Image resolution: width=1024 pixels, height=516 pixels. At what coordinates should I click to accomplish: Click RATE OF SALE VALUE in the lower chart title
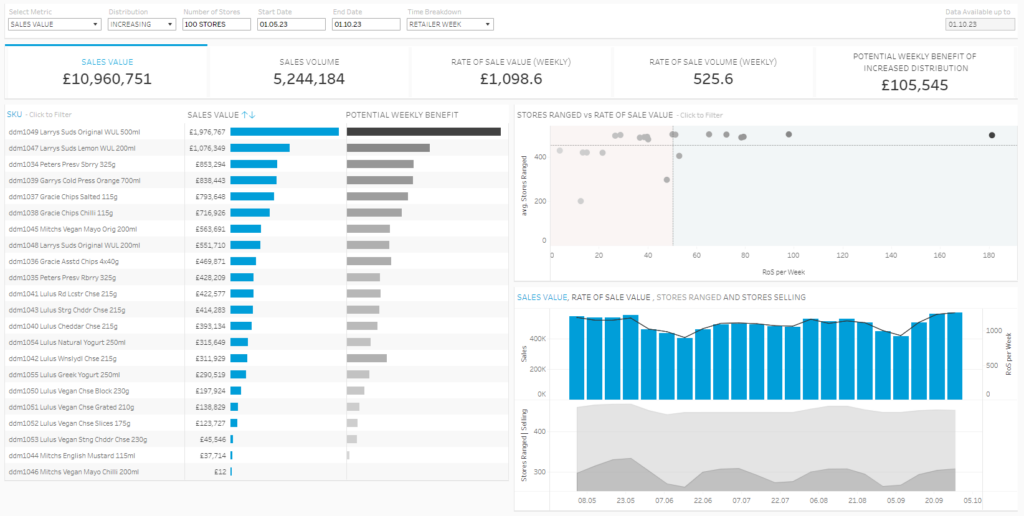click(611, 297)
